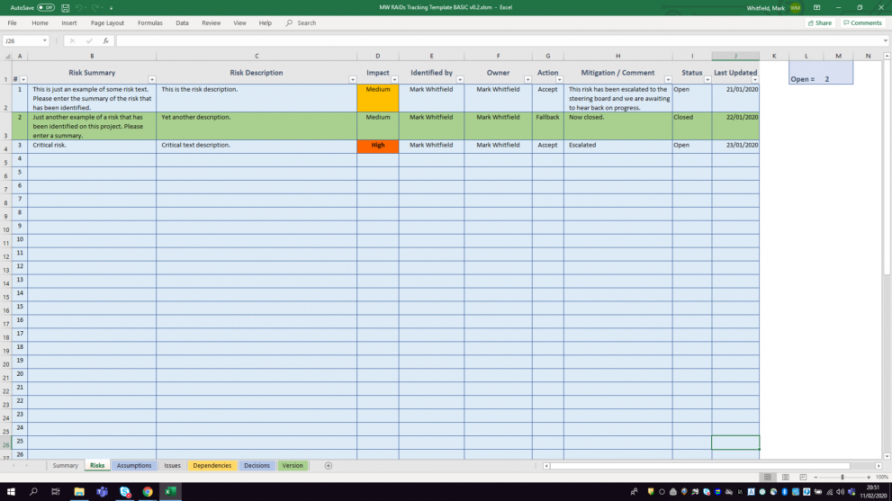Select the 'Fallback' action cell

click(548, 126)
